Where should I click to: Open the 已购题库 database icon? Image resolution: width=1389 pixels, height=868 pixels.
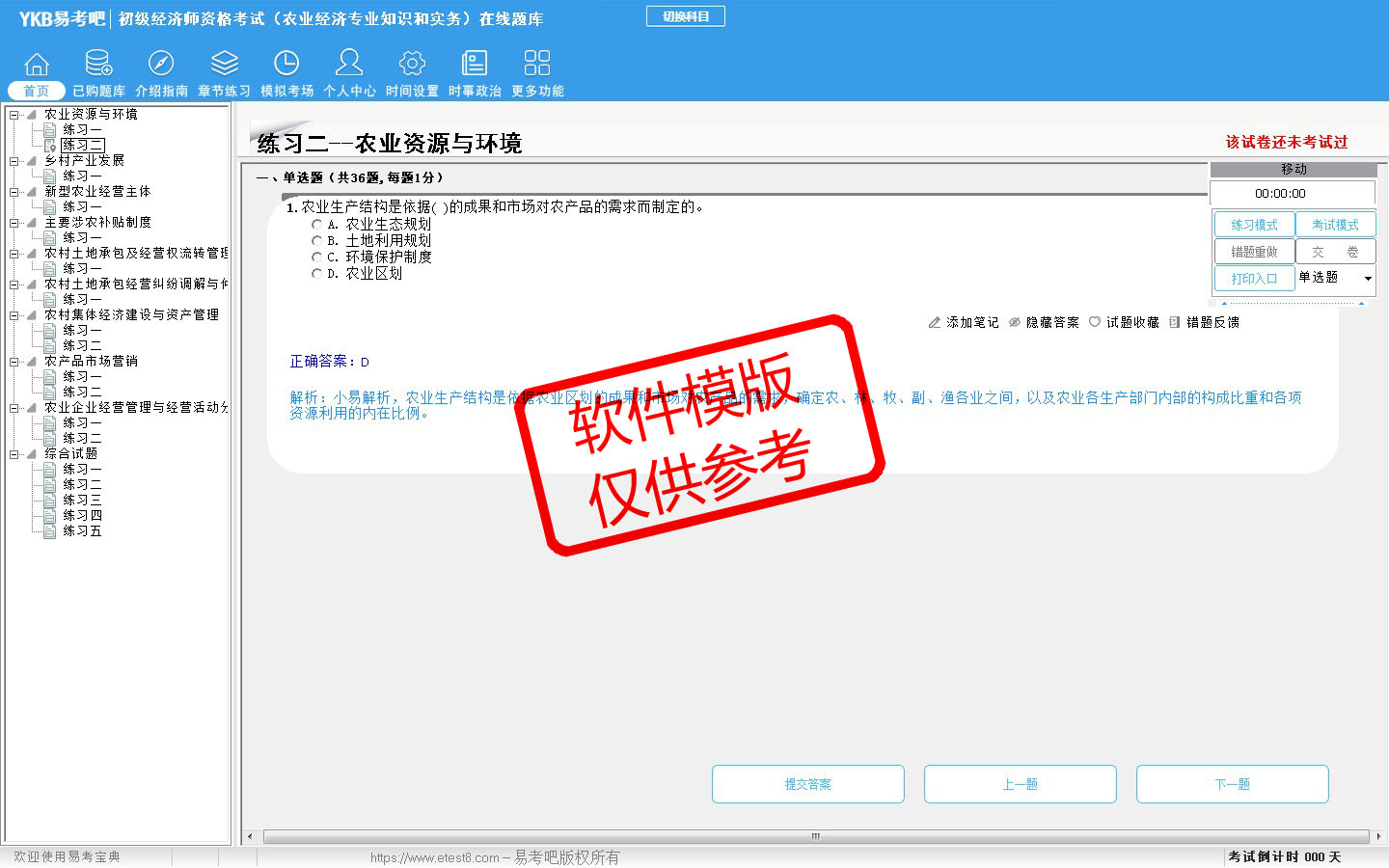98,64
